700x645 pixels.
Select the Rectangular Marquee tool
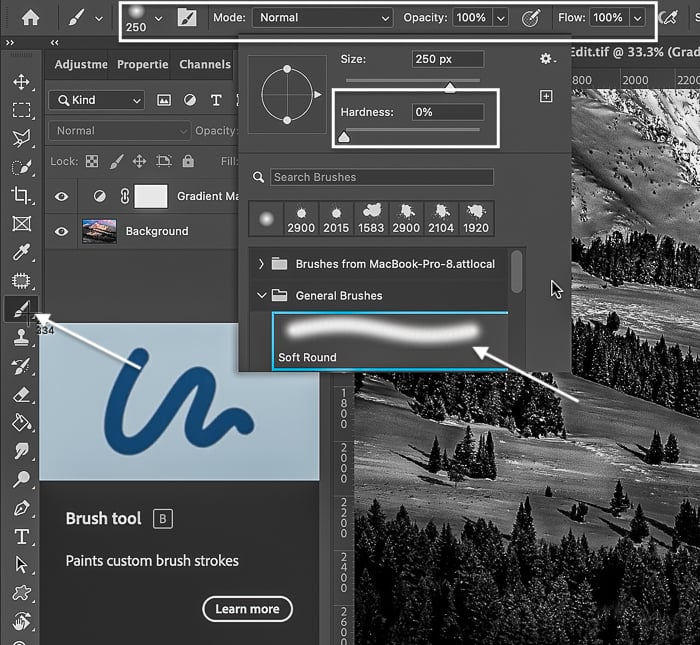pos(21,110)
